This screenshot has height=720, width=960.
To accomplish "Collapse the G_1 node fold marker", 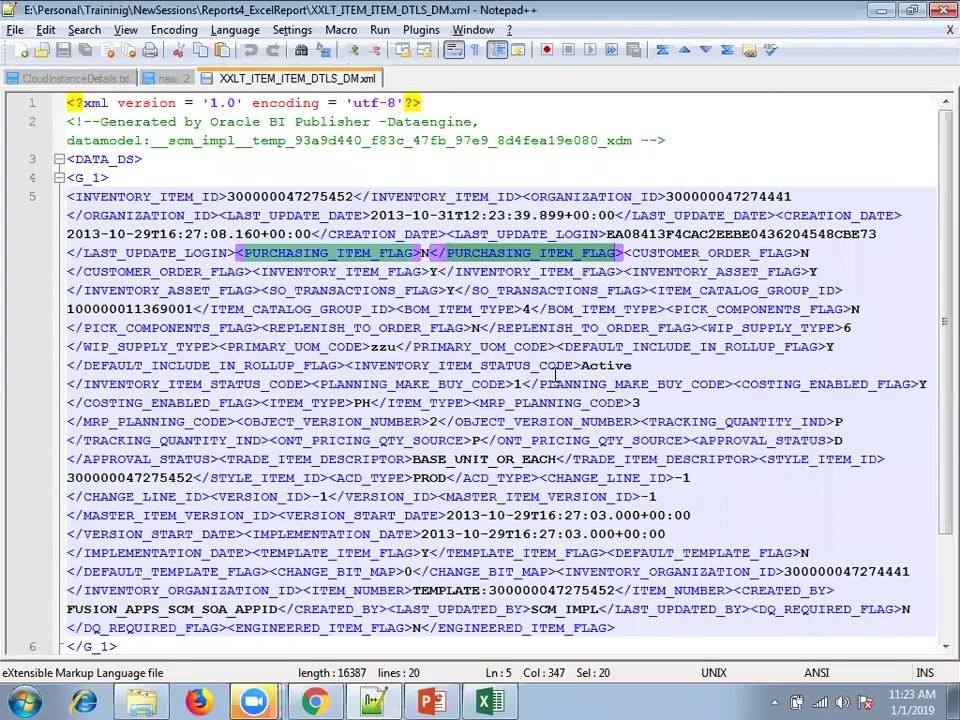I will 59,178.
